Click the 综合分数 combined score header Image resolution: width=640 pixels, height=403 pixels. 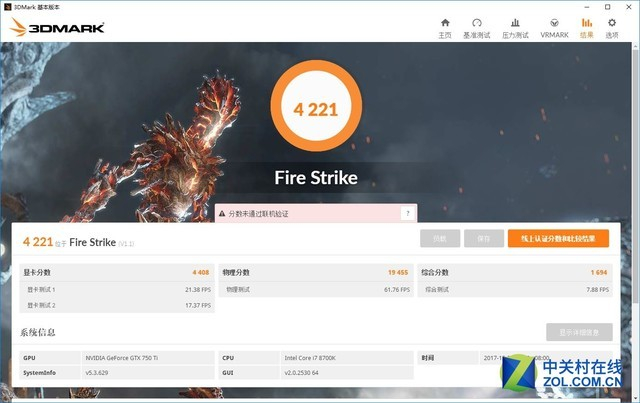515,272
